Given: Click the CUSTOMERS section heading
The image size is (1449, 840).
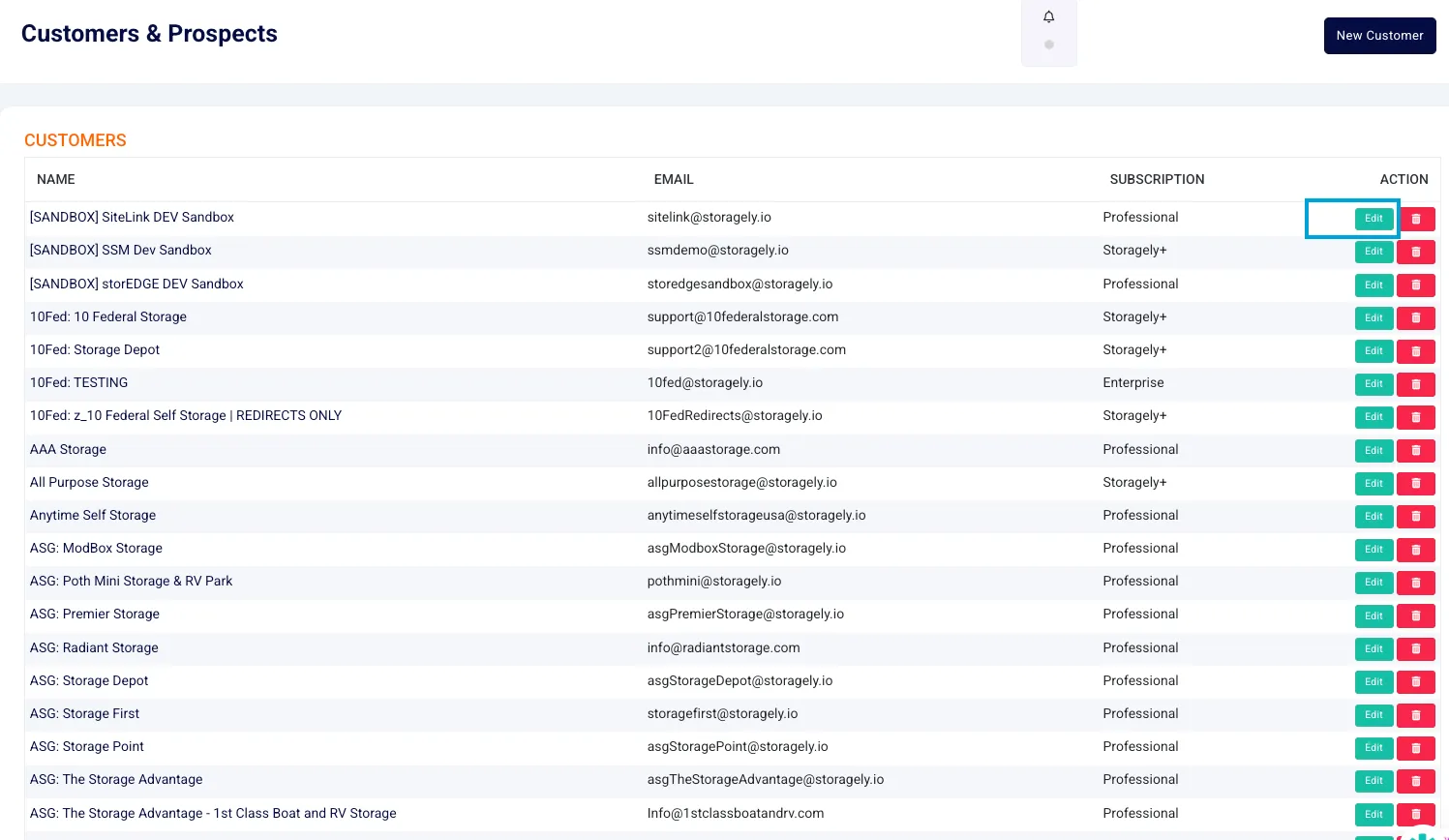Looking at the screenshot, I should (75, 140).
